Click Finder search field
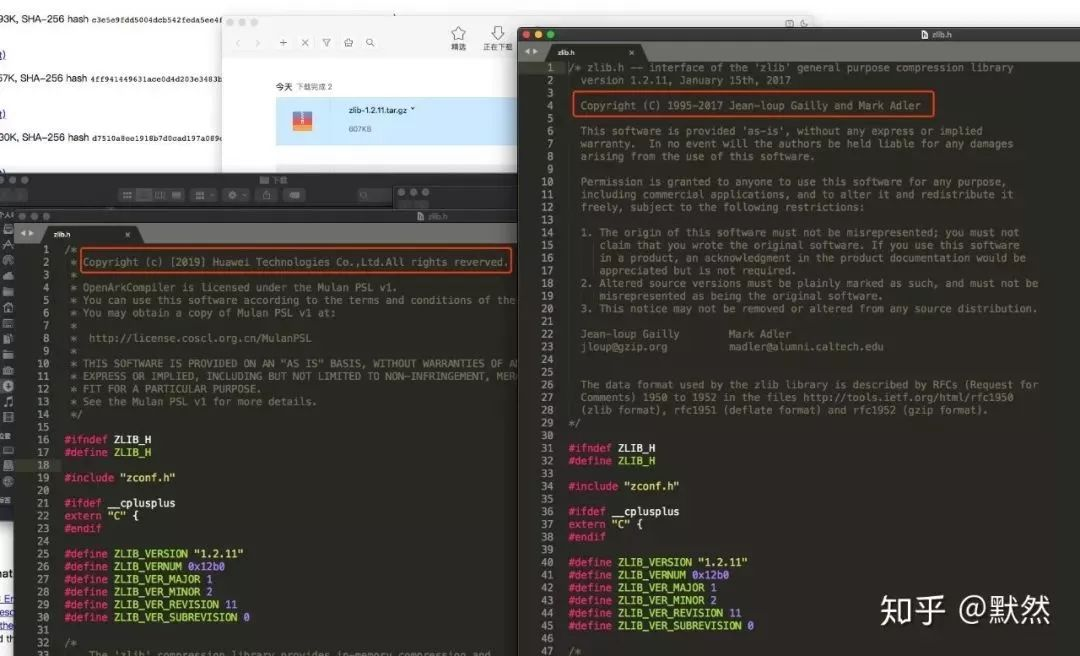This screenshot has width=1080, height=656. click(374, 196)
